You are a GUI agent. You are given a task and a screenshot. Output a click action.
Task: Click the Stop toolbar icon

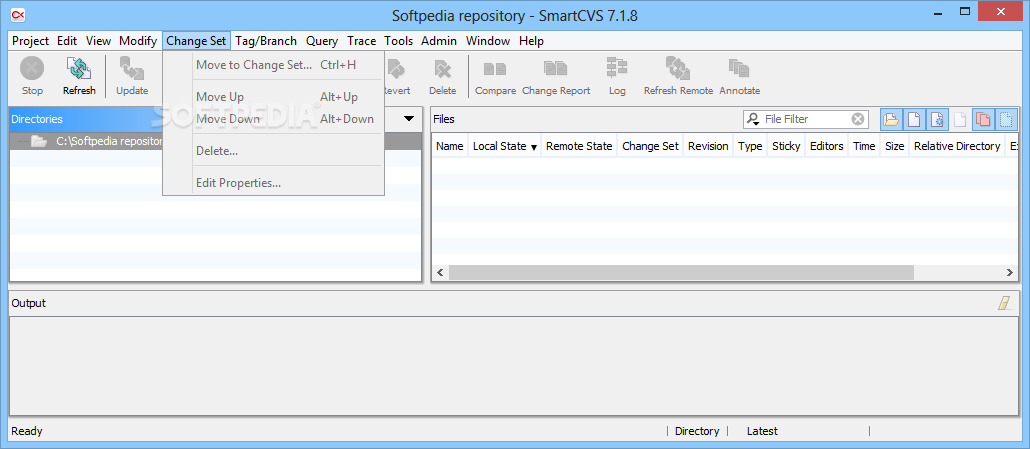tap(32, 69)
